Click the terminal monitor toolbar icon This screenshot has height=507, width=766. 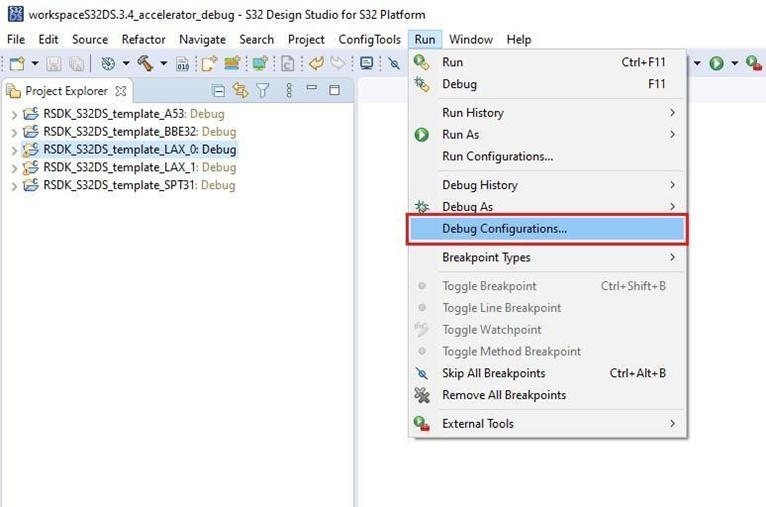click(366, 63)
